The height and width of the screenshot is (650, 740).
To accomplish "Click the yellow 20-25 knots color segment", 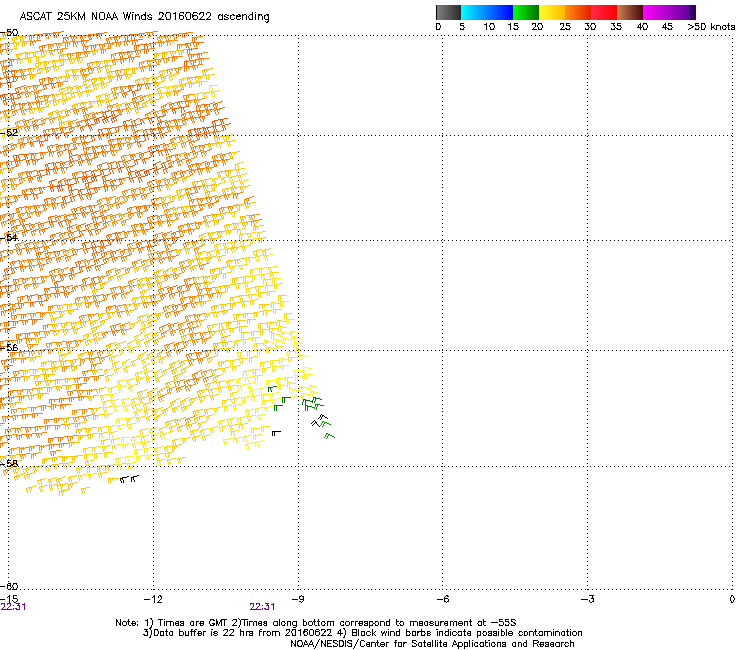I will (x=552, y=12).
